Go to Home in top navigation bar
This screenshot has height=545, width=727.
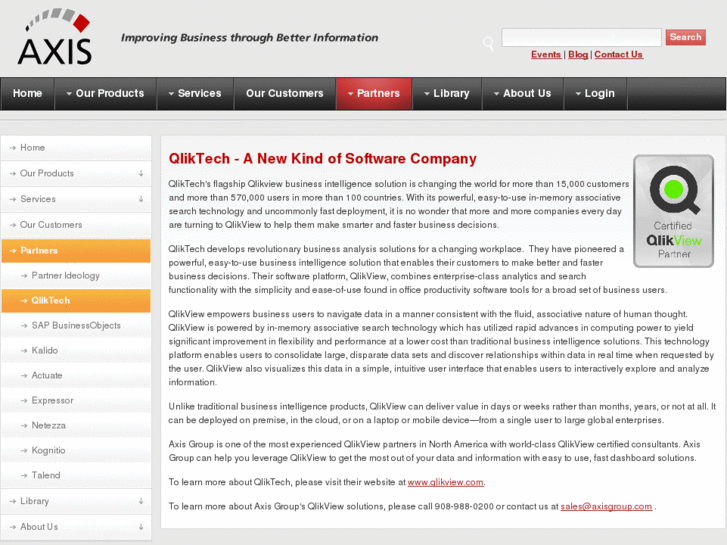tap(27, 94)
